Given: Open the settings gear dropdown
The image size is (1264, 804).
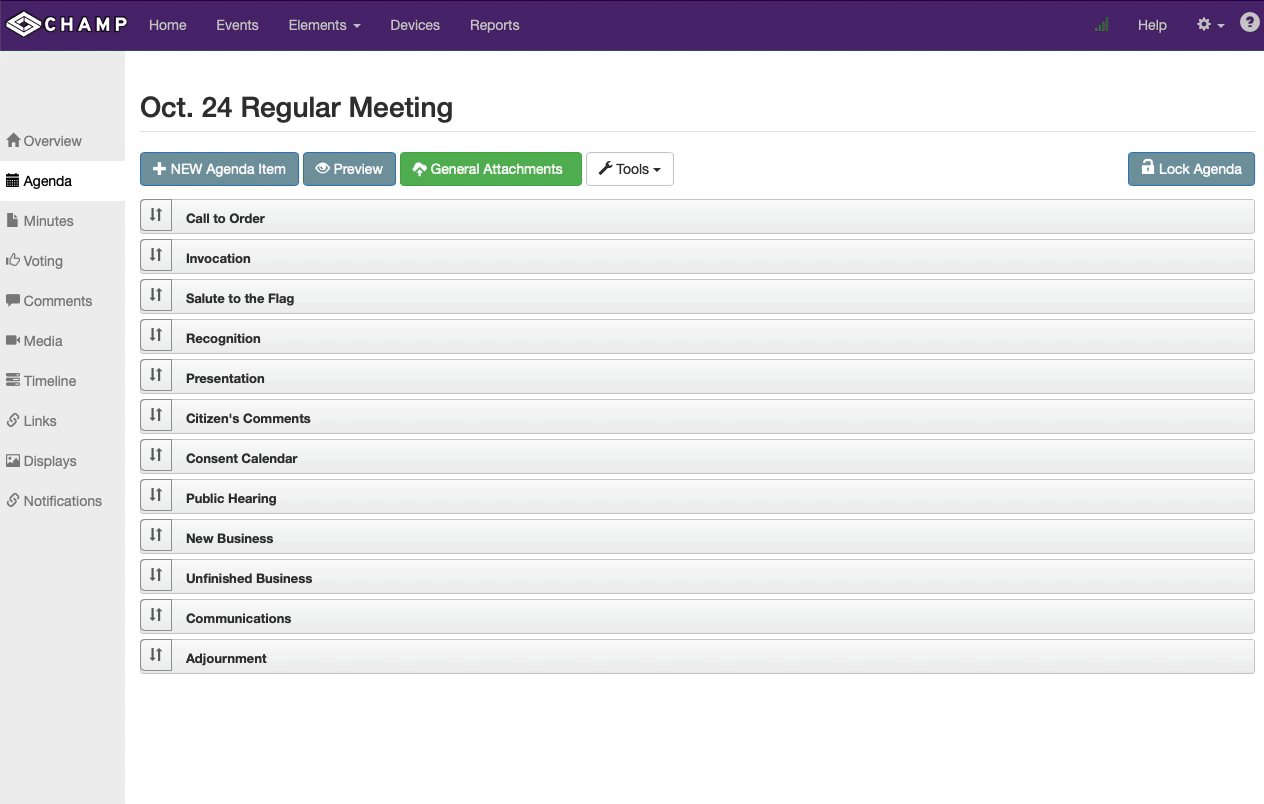Looking at the screenshot, I should [x=1210, y=25].
